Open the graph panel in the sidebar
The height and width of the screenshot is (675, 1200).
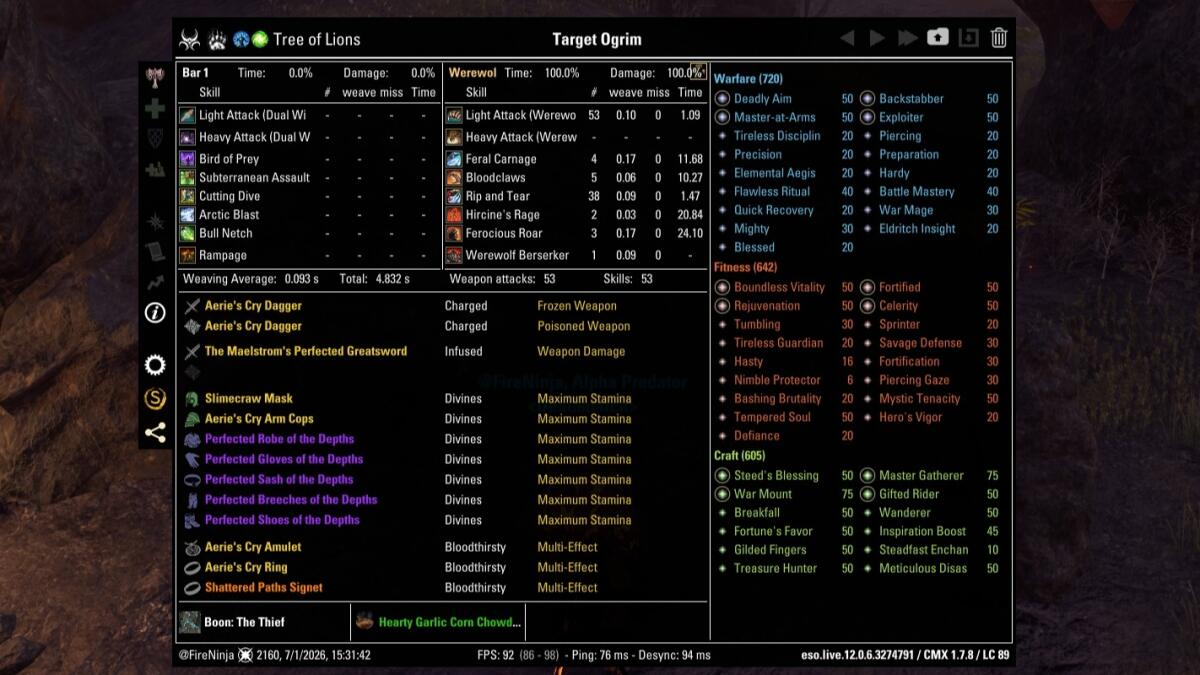pyautogui.click(x=155, y=283)
